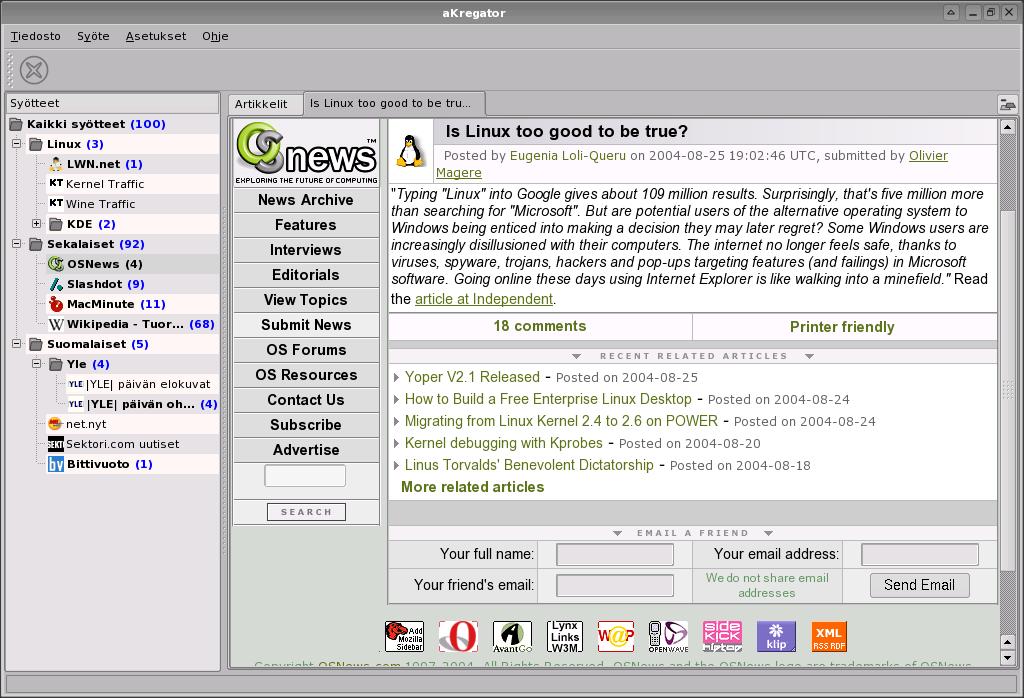Click the klip icon
The width and height of the screenshot is (1024, 698).
pyautogui.click(x=776, y=637)
